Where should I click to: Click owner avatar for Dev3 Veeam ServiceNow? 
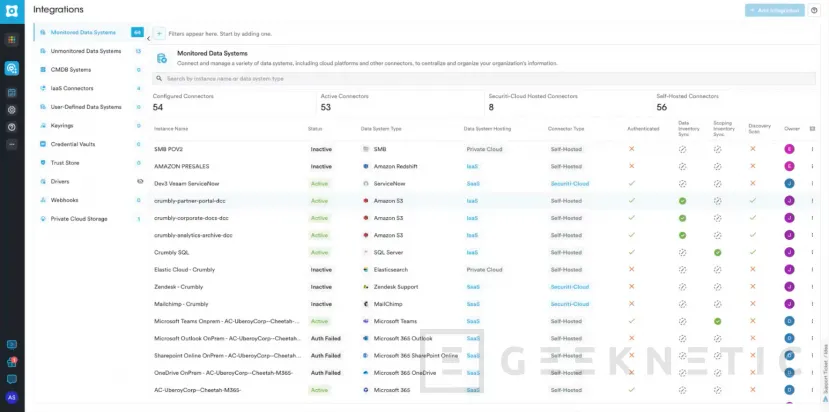(x=789, y=184)
